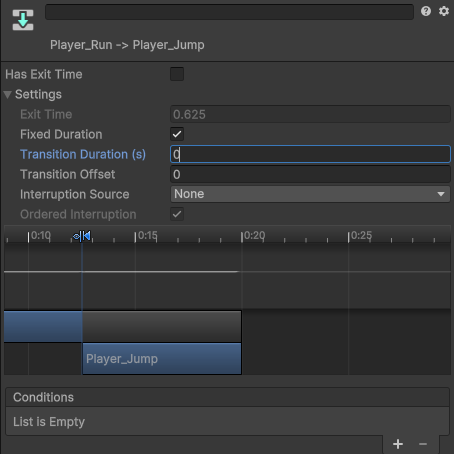Click the 'List is Empty' text
The image size is (454, 454).
(x=49, y=422)
